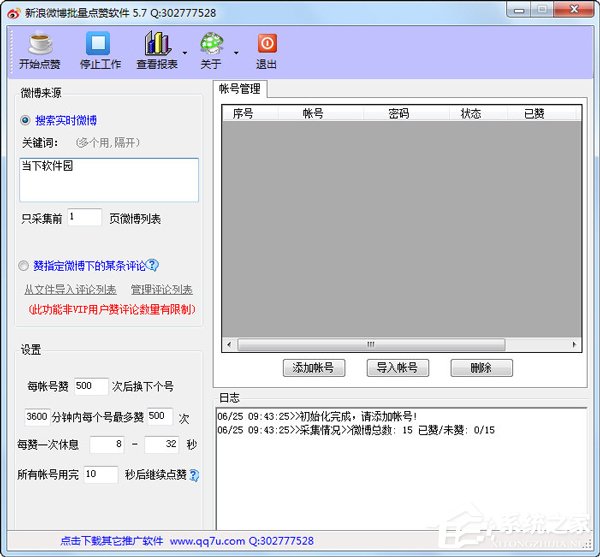The width and height of the screenshot is (600, 557).
Task: Click 点击下载其它推广软件 link at bottom
Action: point(112,541)
